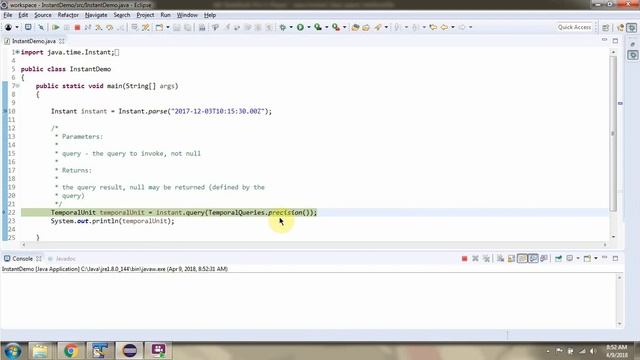Open the Run button dropdown arrow

[309, 27]
